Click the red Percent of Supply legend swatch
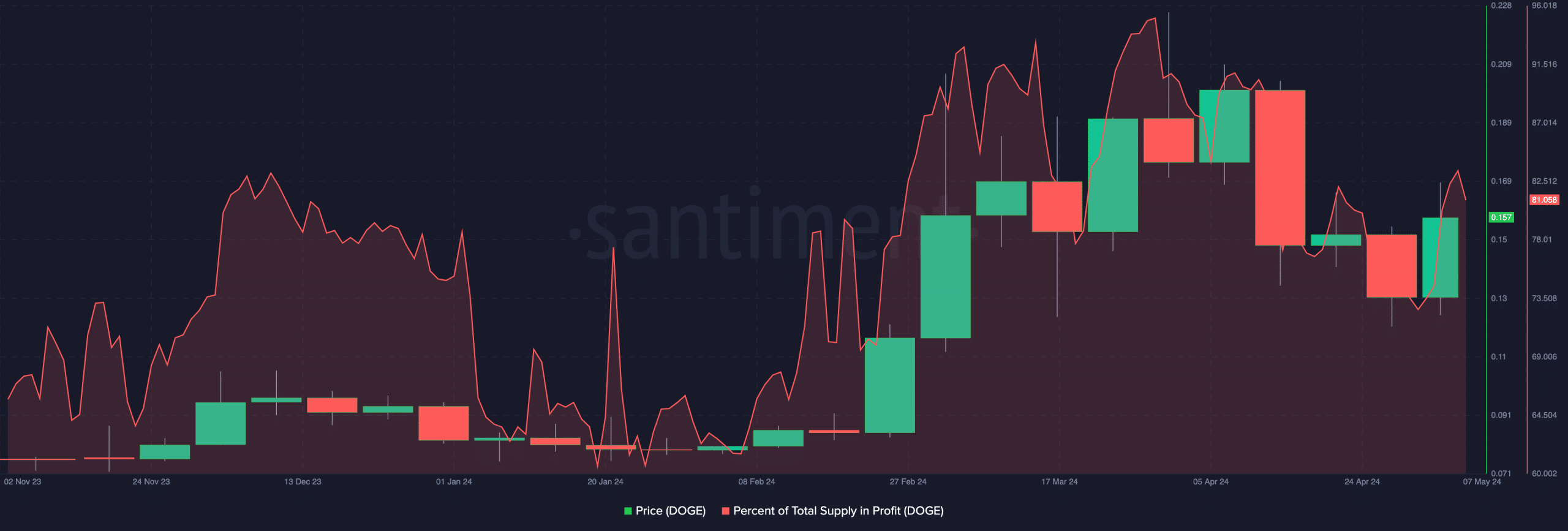Image resolution: width=1568 pixels, height=531 pixels. (725, 511)
